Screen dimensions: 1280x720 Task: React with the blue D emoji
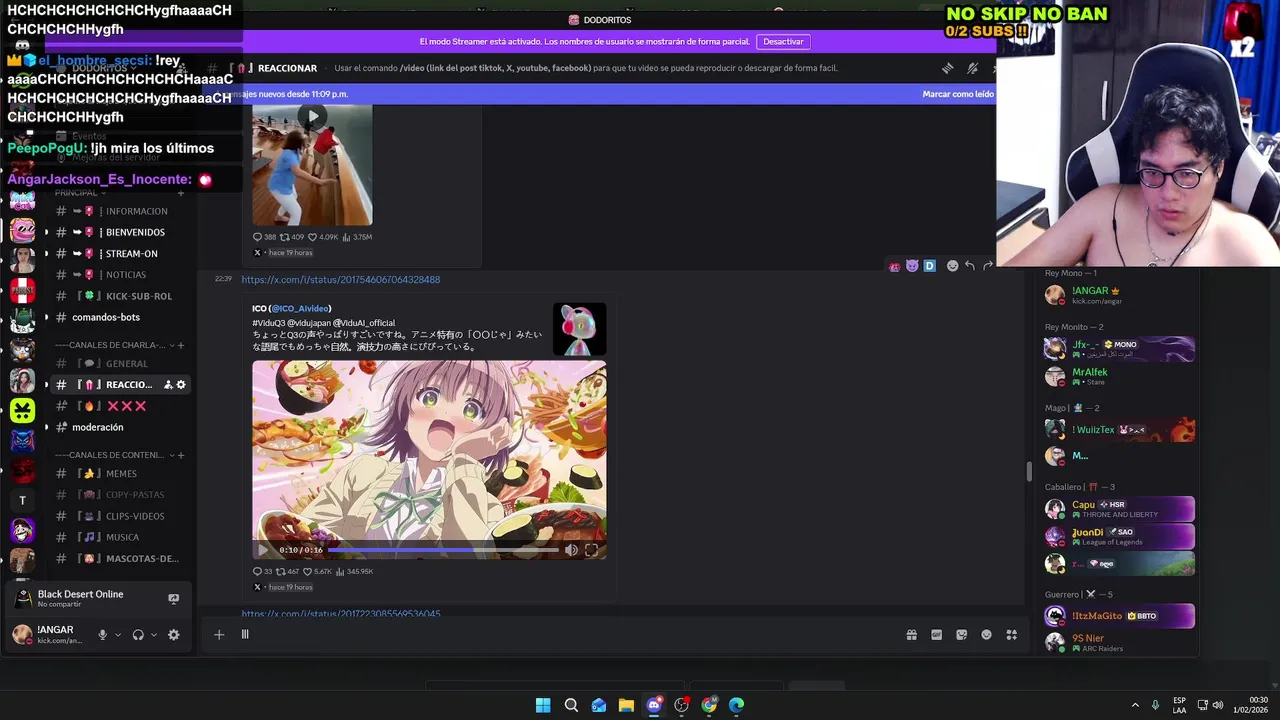pyautogui.click(x=929, y=266)
